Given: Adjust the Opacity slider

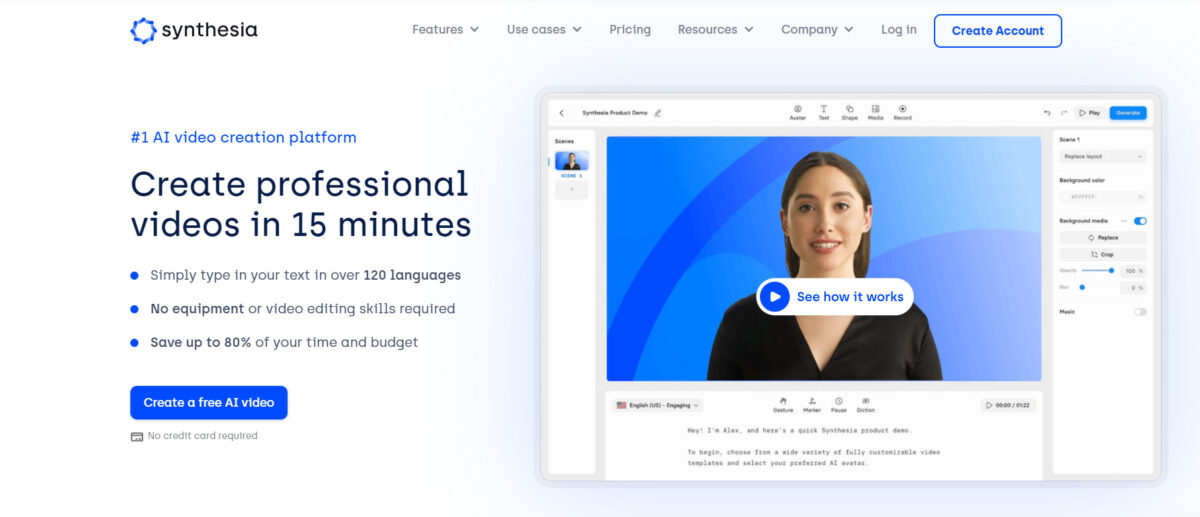Looking at the screenshot, I should coord(1097,270).
